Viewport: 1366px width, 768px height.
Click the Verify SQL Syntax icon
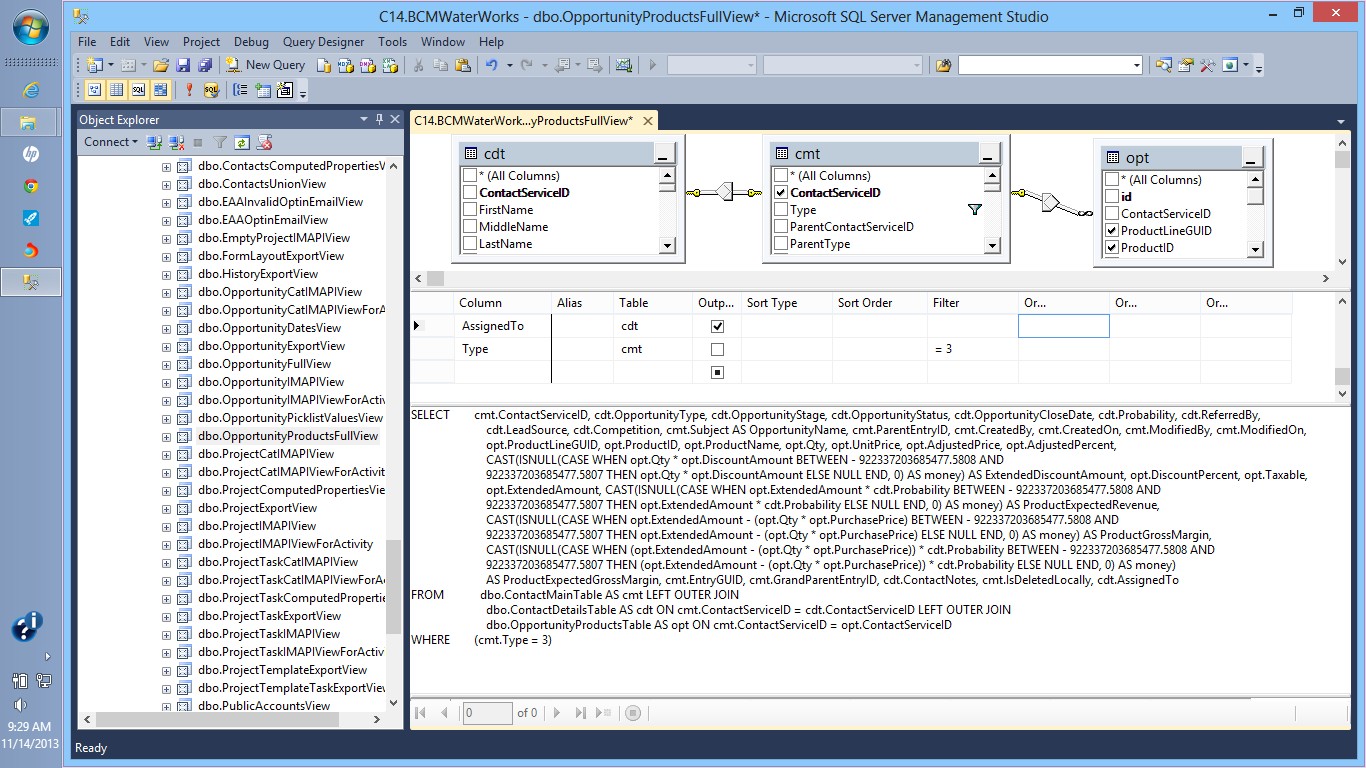[211, 90]
